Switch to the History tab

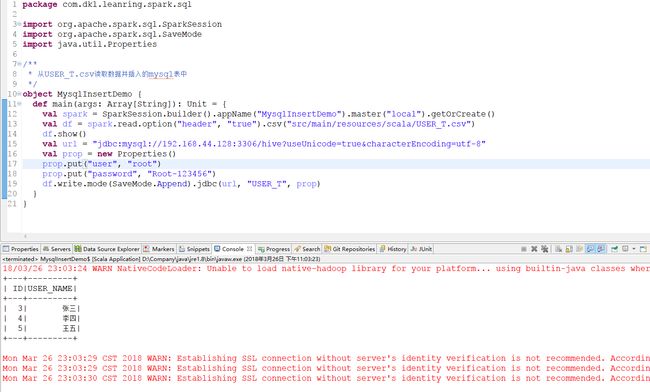pos(393,249)
